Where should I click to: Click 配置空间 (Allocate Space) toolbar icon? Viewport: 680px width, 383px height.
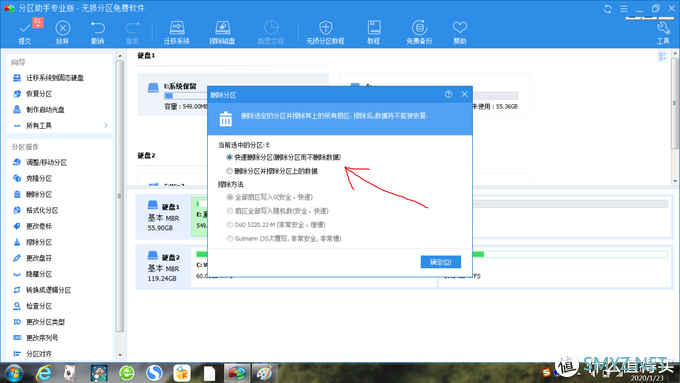(x=271, y=28)
